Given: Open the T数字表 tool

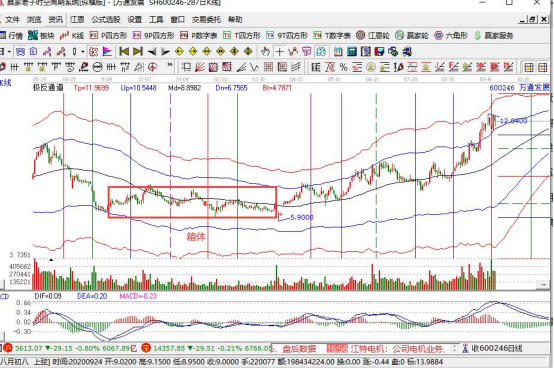Looking at the screenshot, I should [332, 35].
